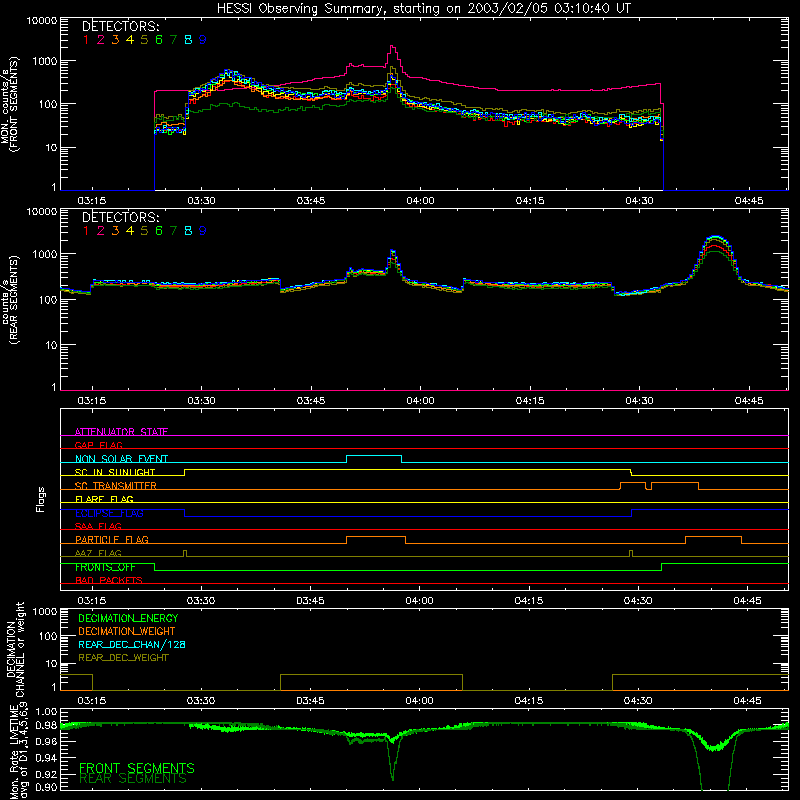Click the ECLIPSE_FLAG label

[109, 513]
